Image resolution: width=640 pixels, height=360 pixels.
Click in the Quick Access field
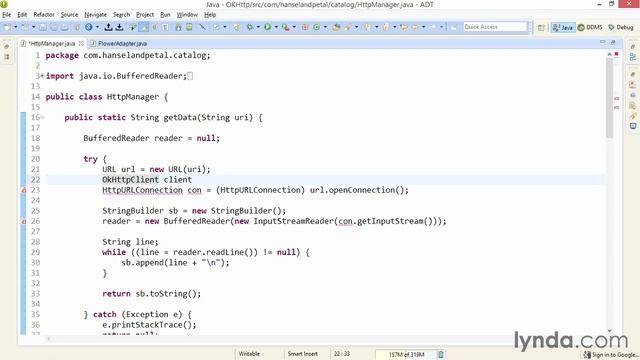[496, 27]
